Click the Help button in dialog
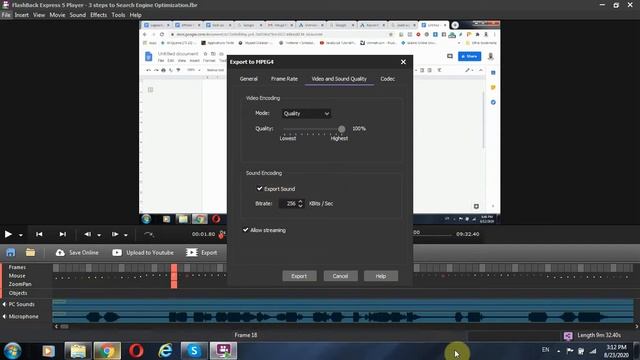This screenshot has width=640, height=360. pos(381,276)
